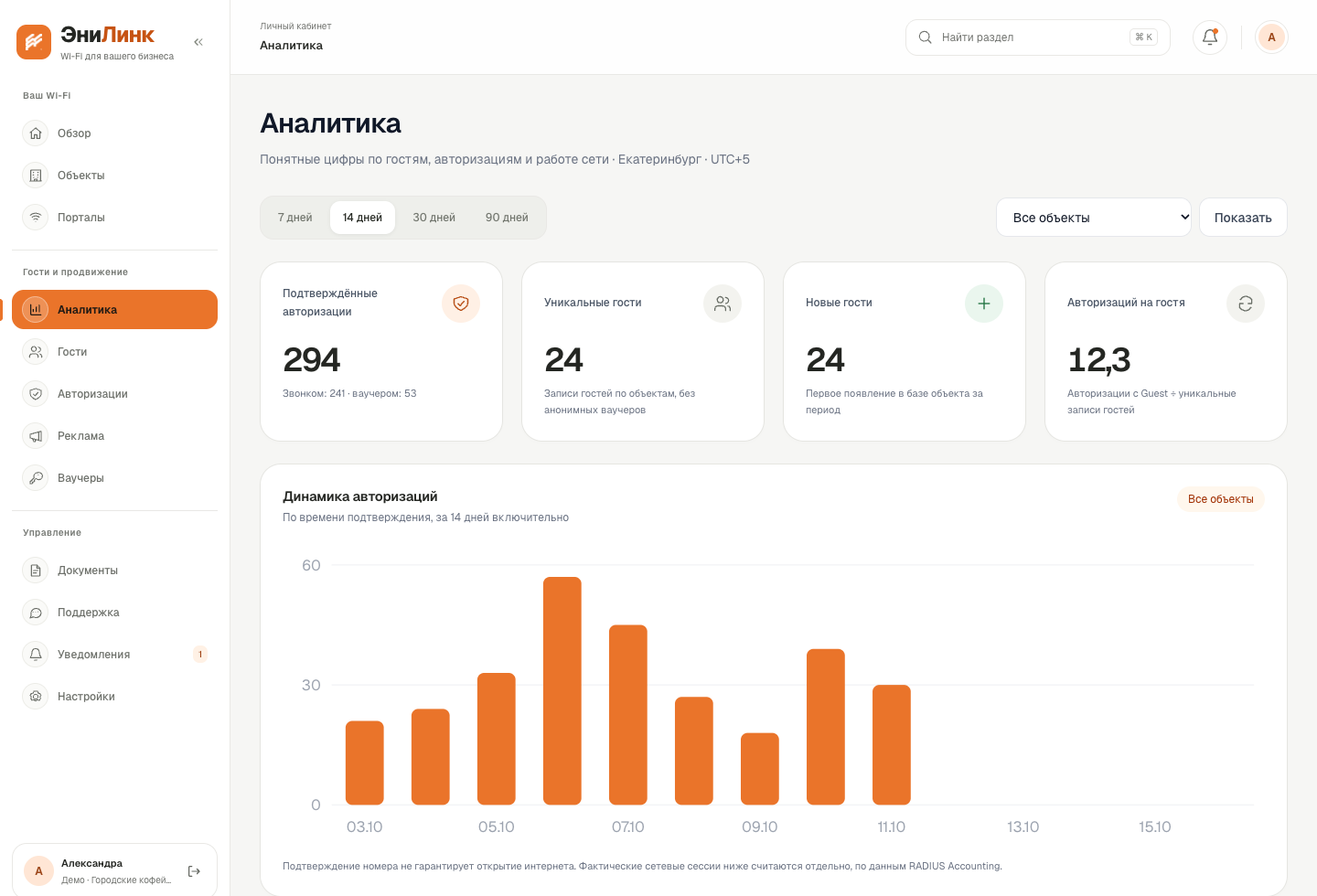Click the 12,3 value
1317x896 pixels.
(1099, 360)
